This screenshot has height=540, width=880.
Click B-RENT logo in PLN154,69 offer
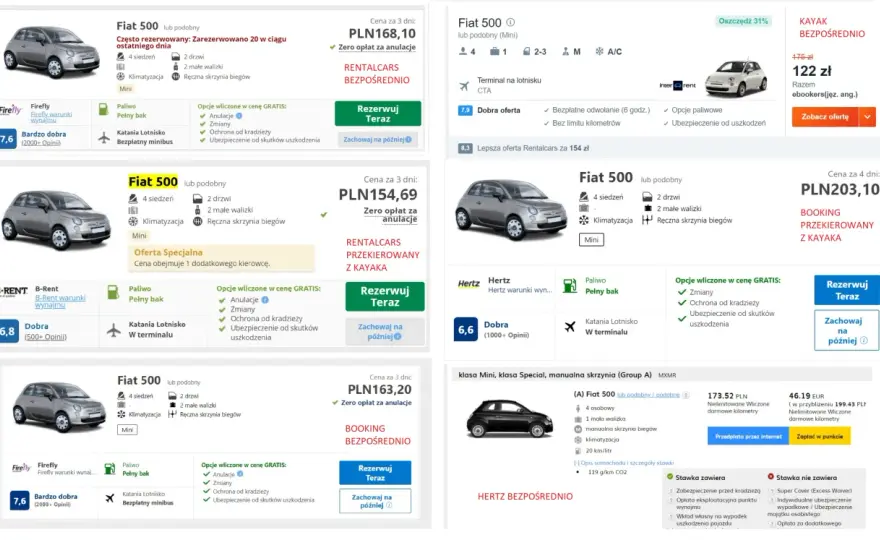pyautogui.click(x=13, y=291)
